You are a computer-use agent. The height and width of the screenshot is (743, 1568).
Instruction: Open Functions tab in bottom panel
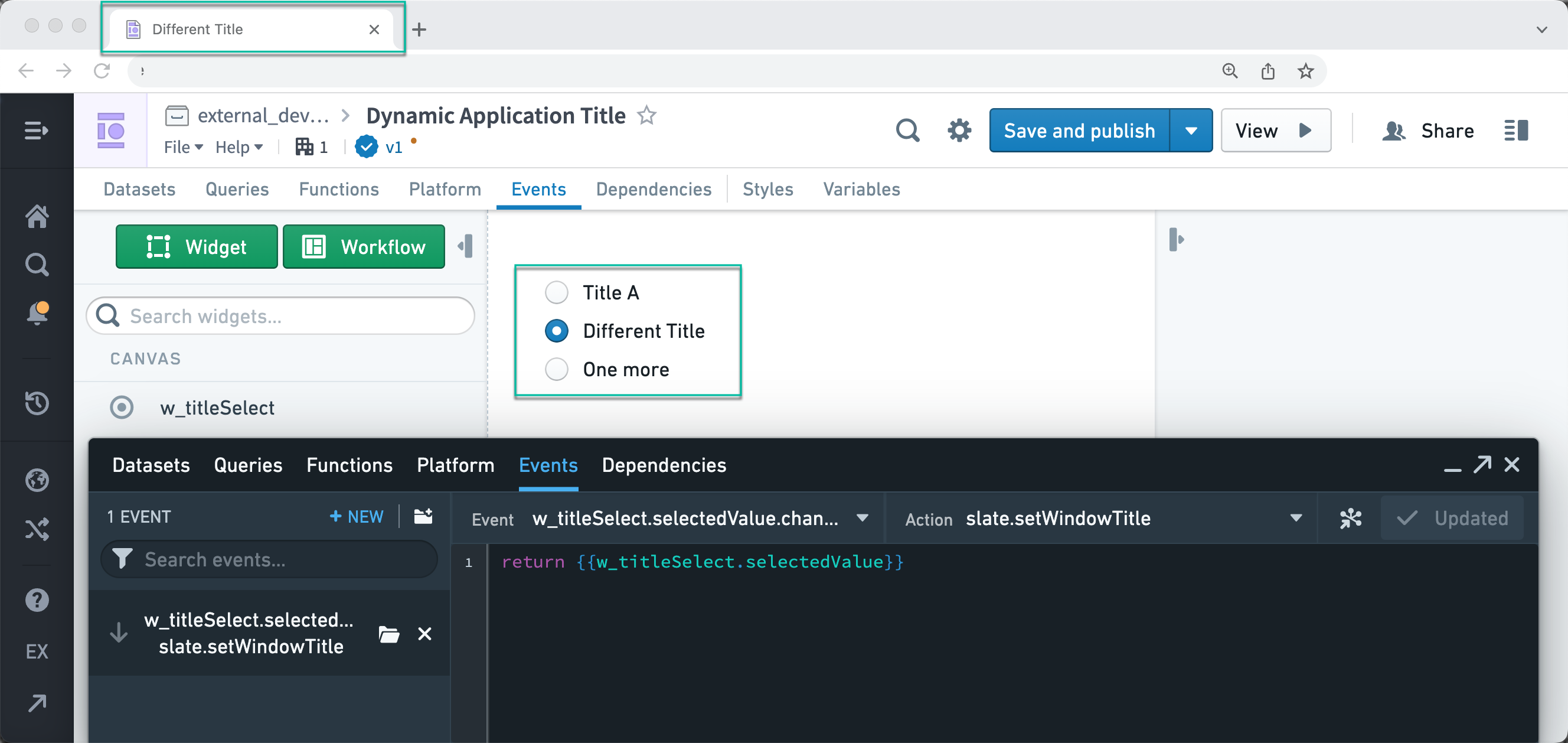(349, 465)
